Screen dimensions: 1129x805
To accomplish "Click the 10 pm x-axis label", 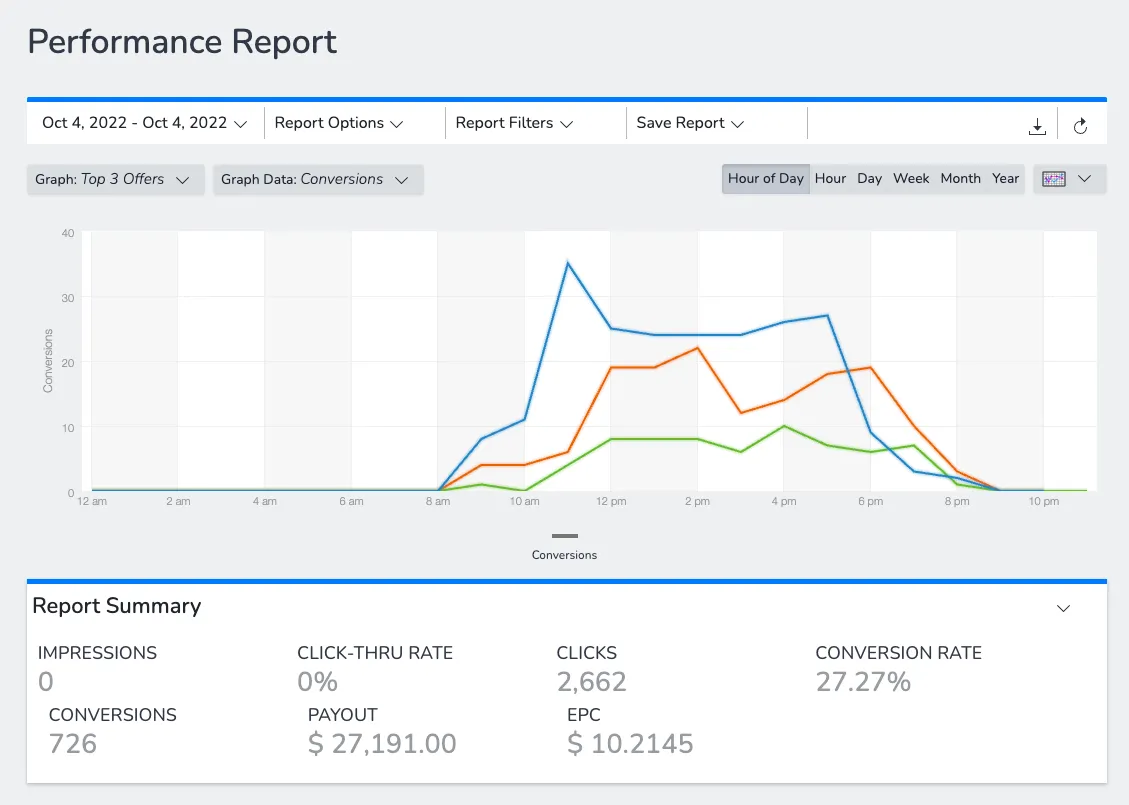I will 1043,501.
